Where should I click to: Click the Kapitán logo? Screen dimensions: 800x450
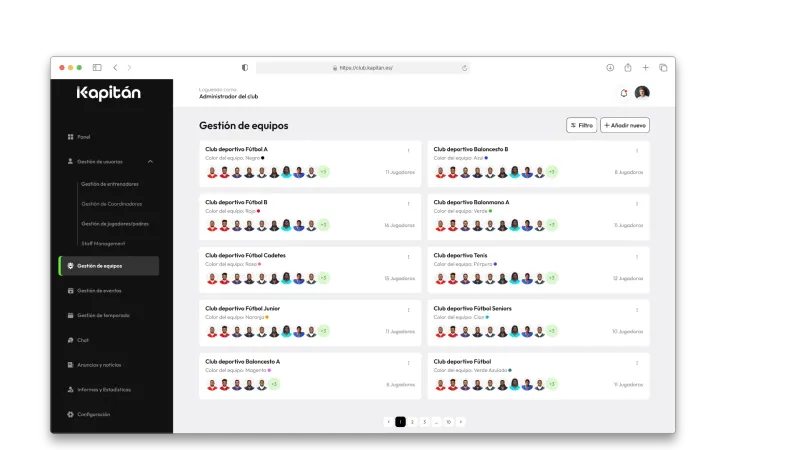(108, 93)
